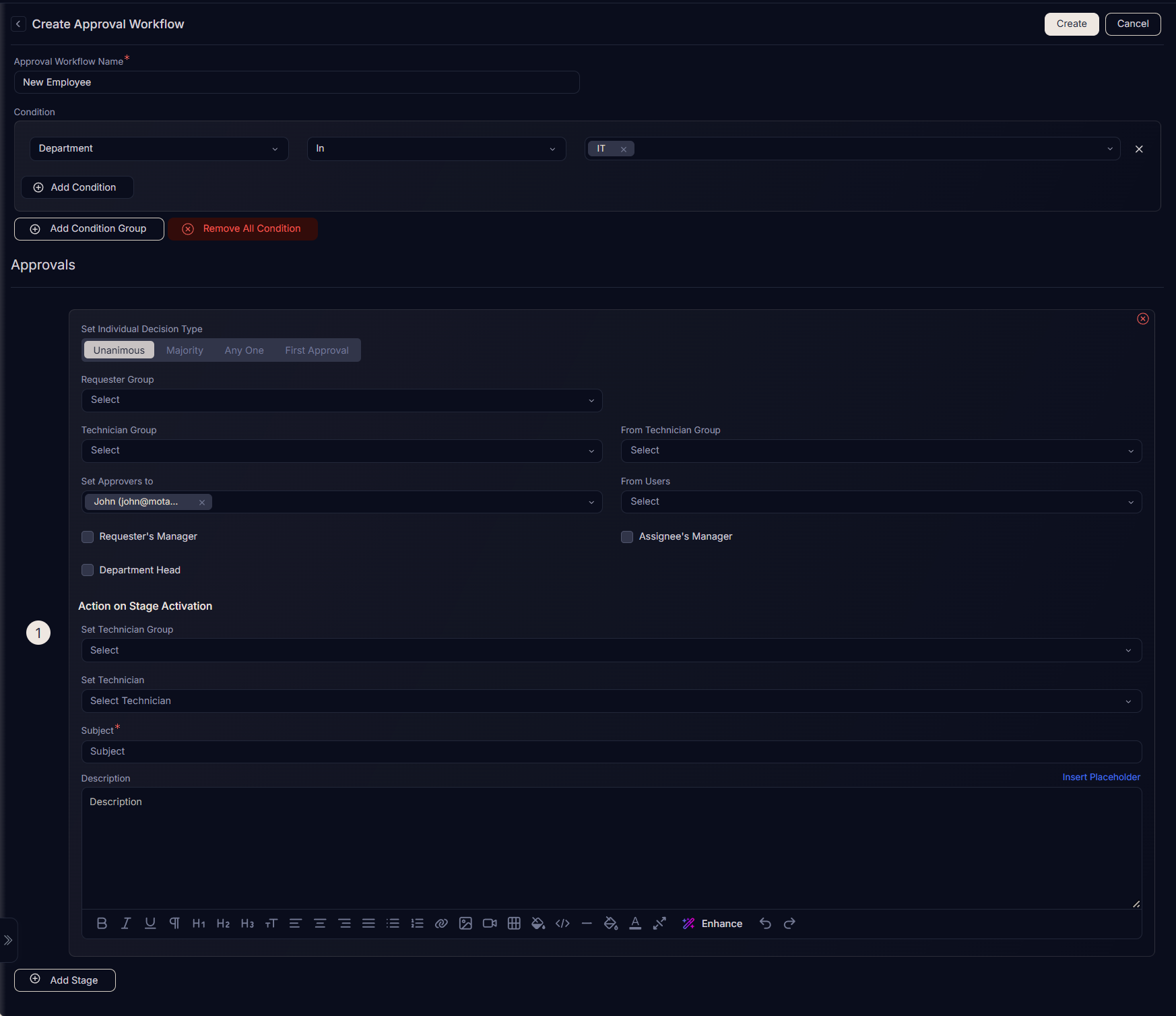This screenshot has width=1176, height=1016.
Task: Expand the collapsed sidebar chevrons
Action: point(8,940)
